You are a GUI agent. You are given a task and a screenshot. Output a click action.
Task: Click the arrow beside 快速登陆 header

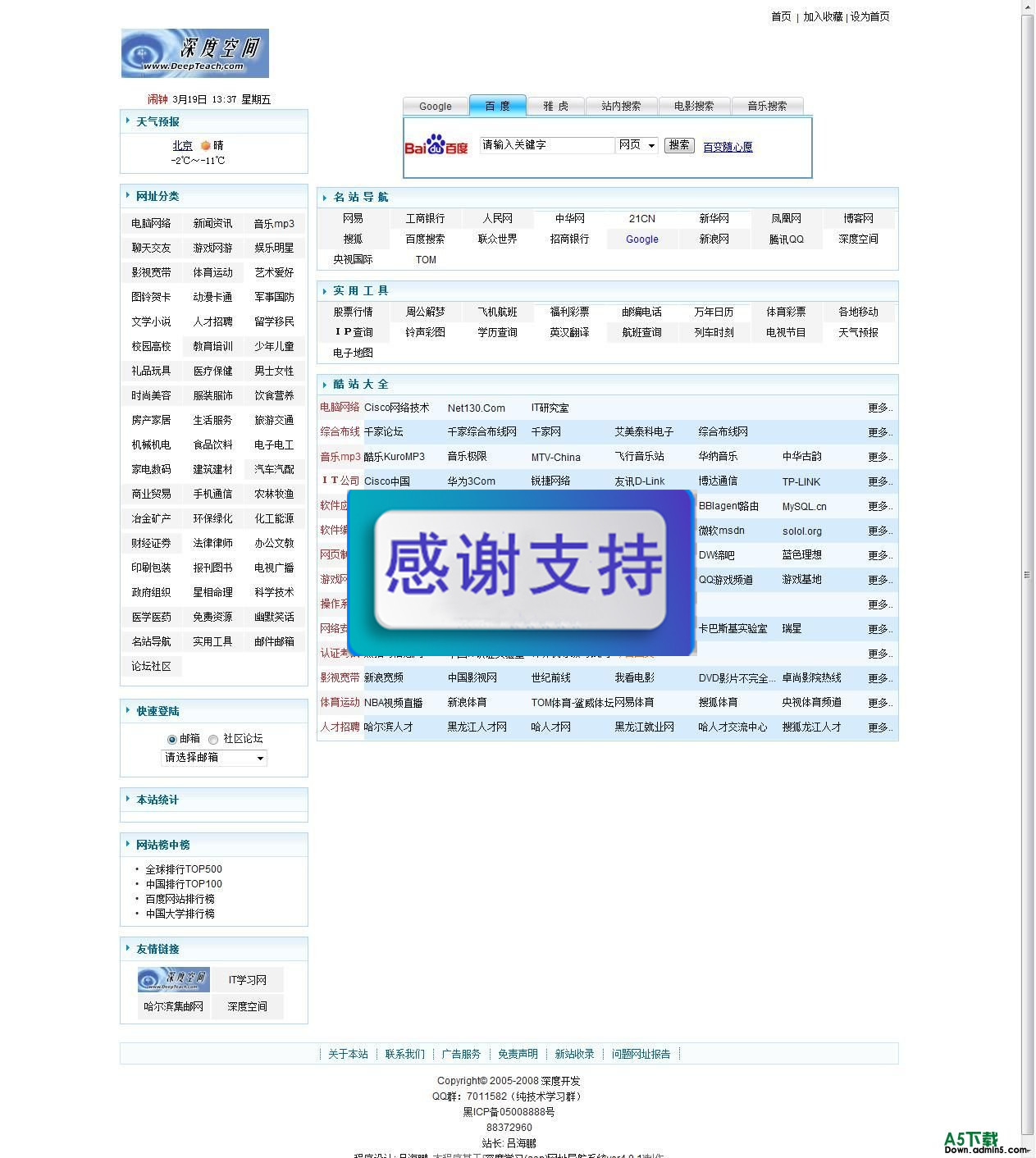(128, 710)
